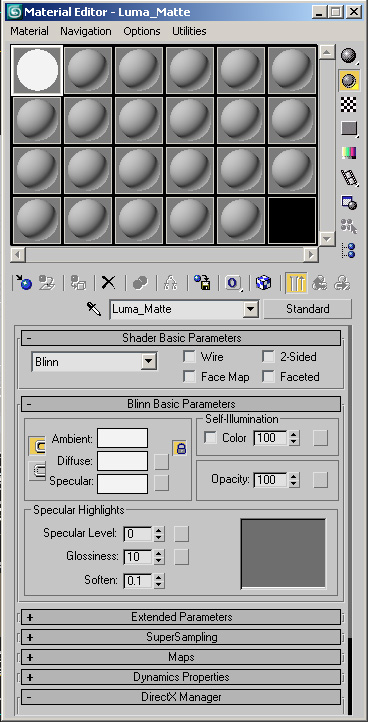Enable the Self-Illumination Color checkbox

point(210,438)
